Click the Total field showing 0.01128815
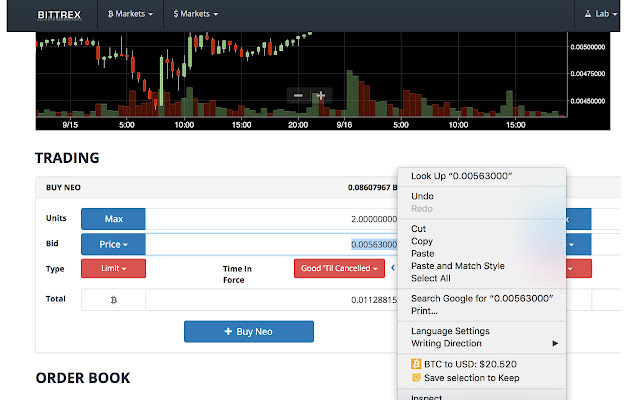This screenshot has width=640, height=400. coord(271,300)
